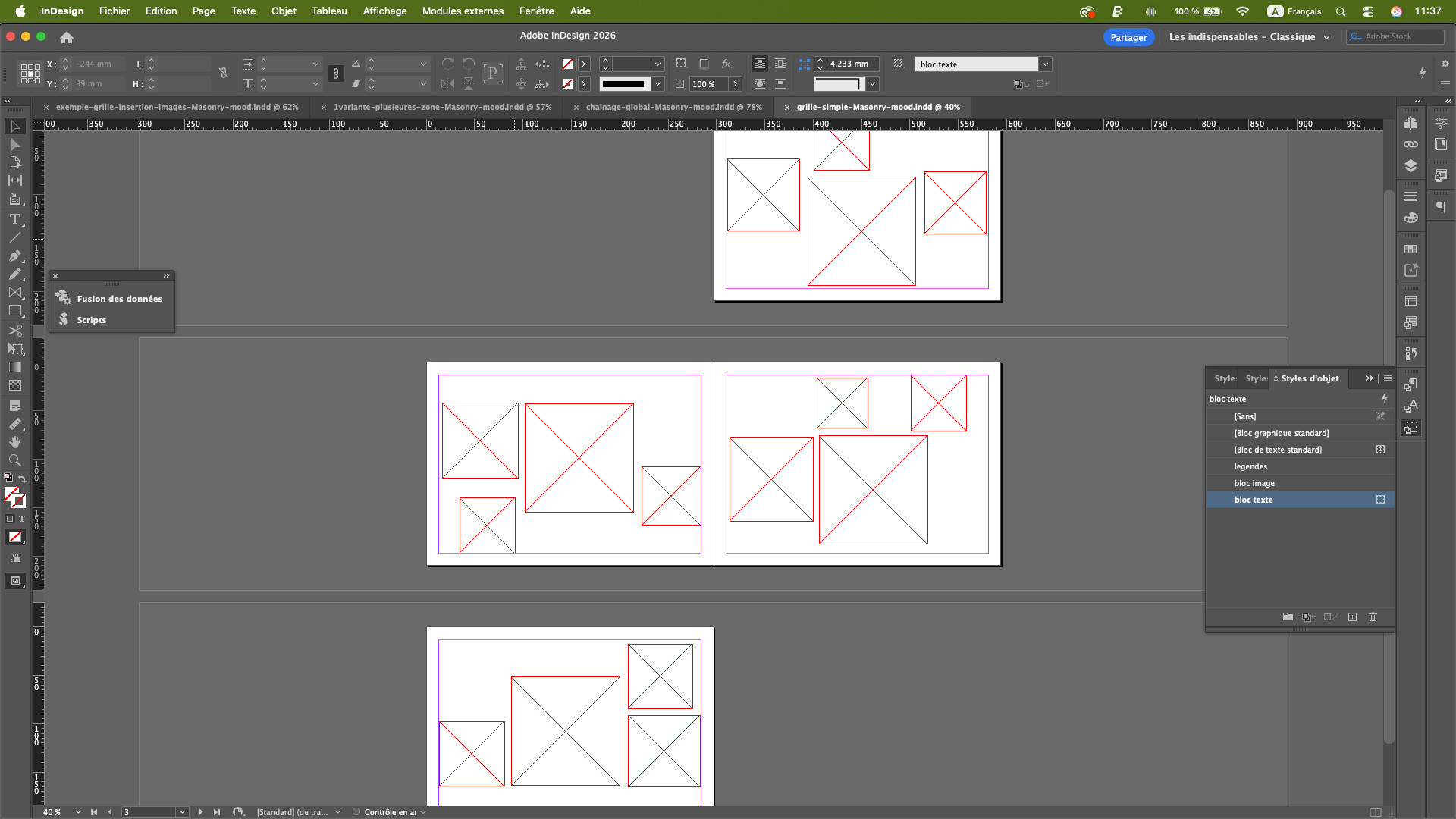This screenshot has height=819, width=1456.
Task: Open the Scripts panel
Action: point(91,320)
